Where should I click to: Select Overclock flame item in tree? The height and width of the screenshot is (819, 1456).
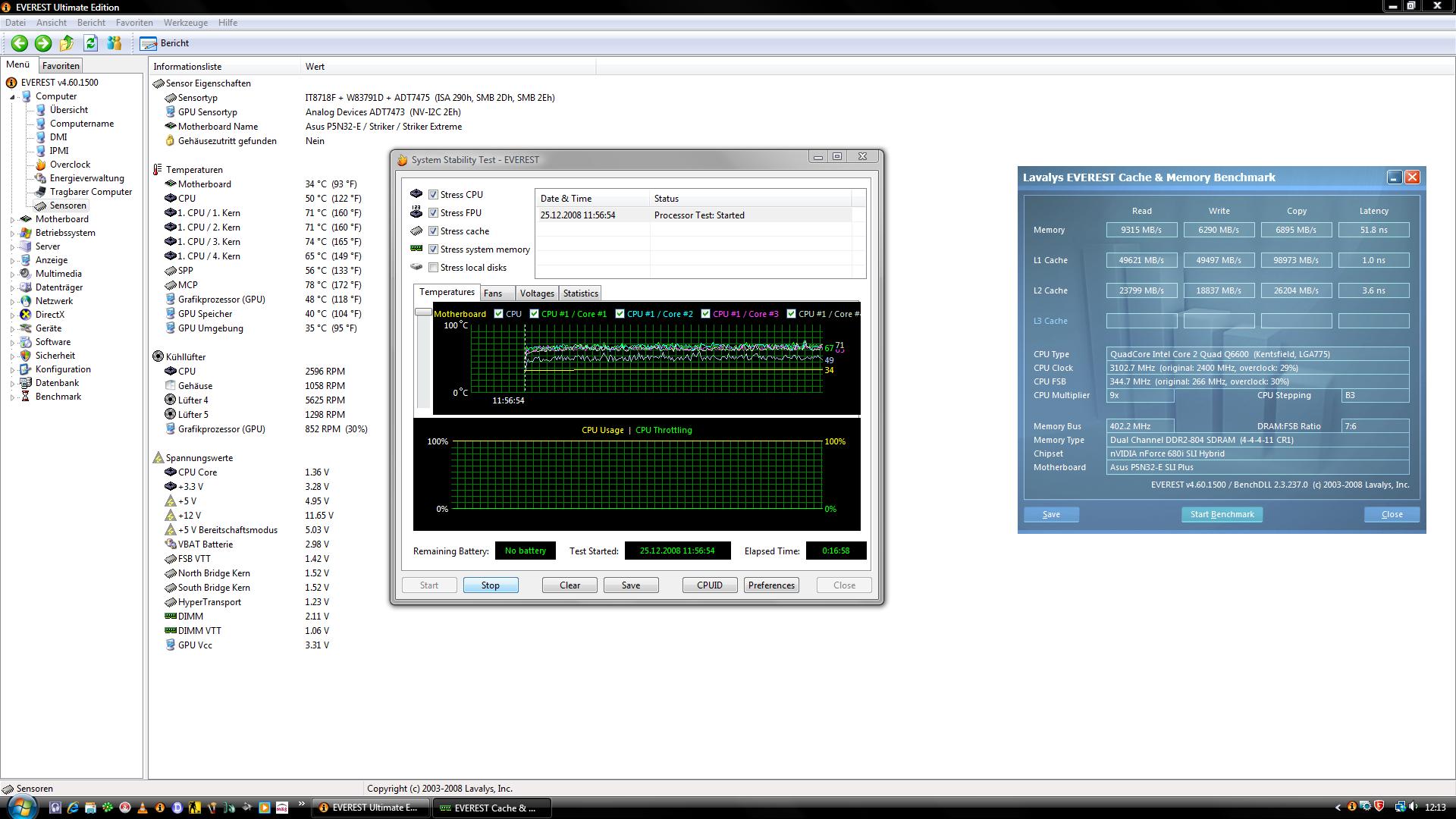69,165
